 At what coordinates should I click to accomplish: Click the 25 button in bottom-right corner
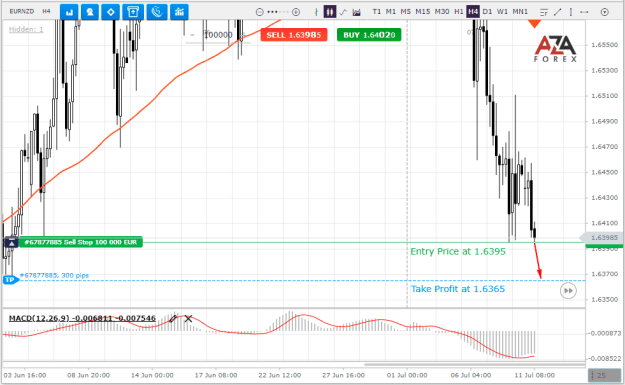tap(604, 375)
